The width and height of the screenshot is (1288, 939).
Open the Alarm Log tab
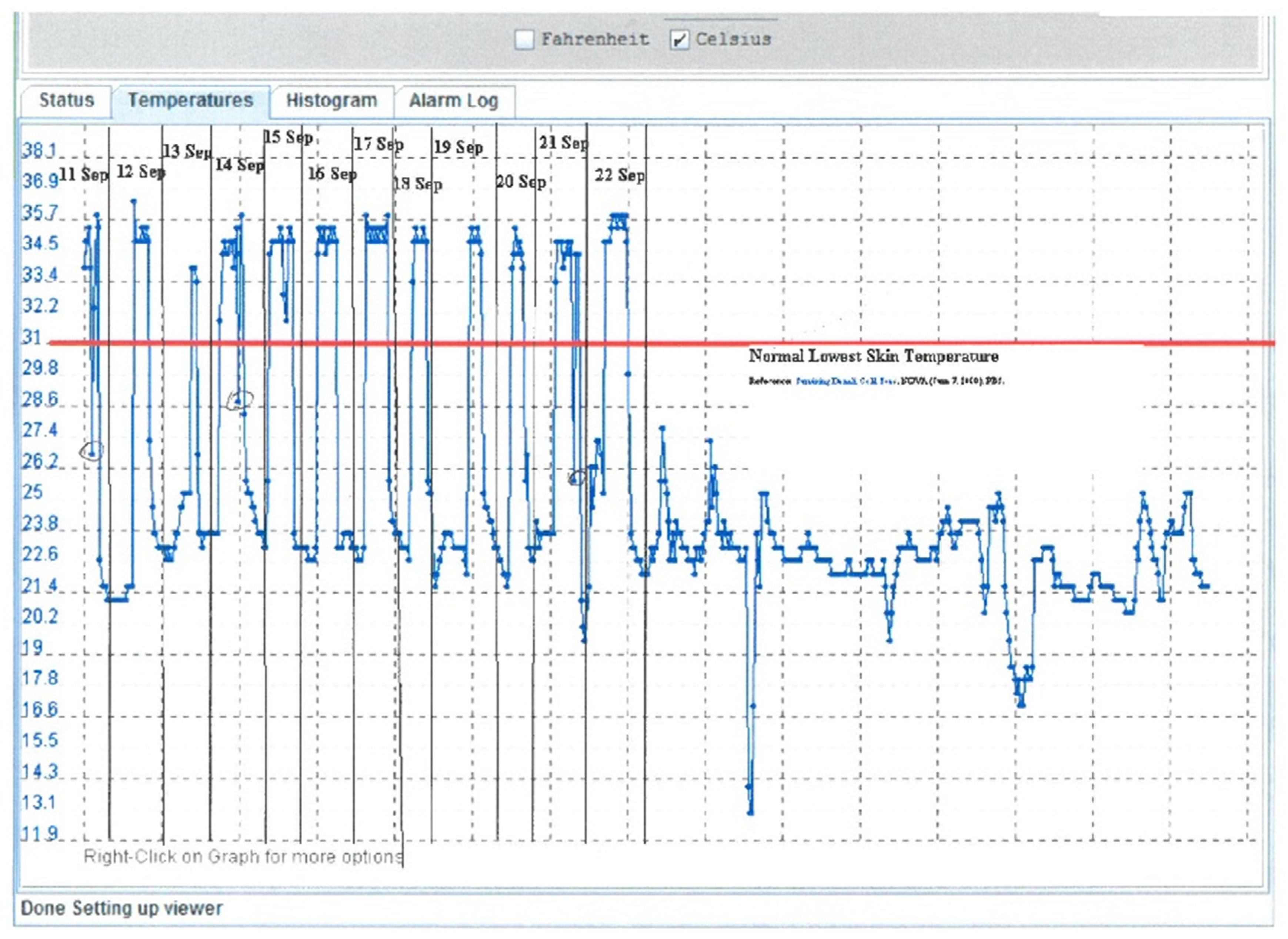[x=454, y=101]
